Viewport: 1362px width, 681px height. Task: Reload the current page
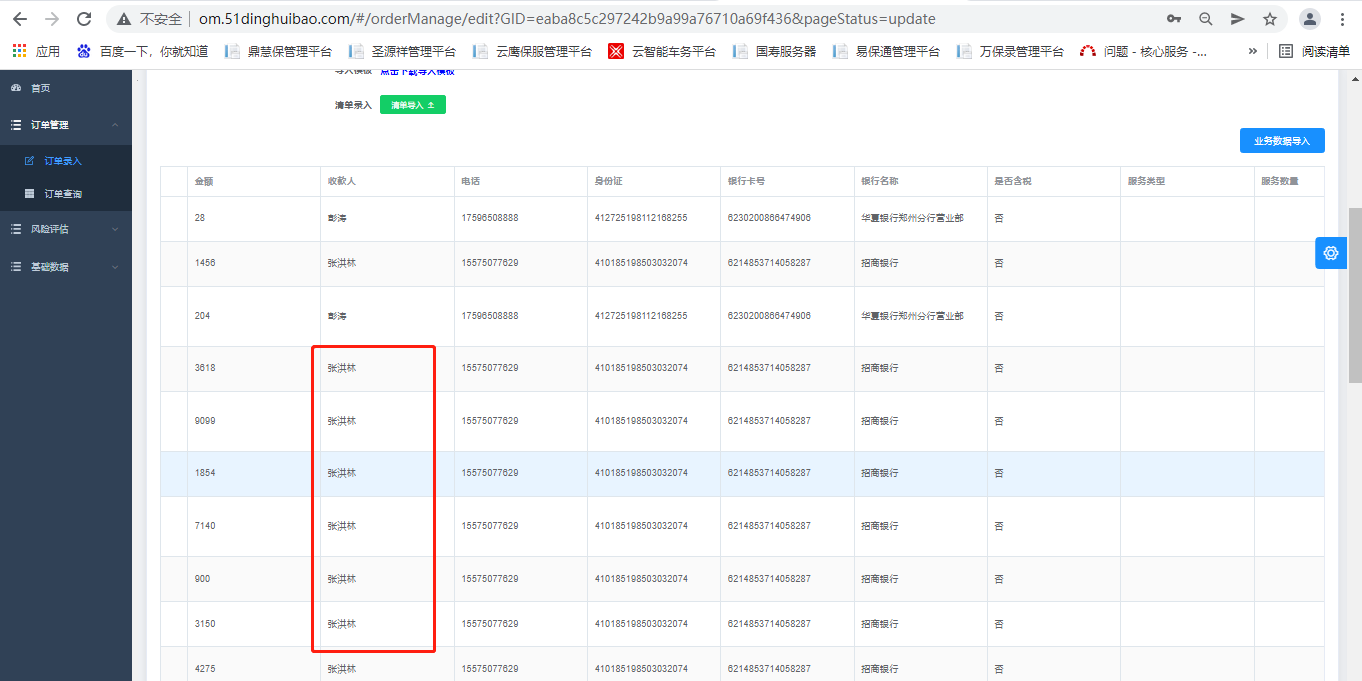coord(84,19)
